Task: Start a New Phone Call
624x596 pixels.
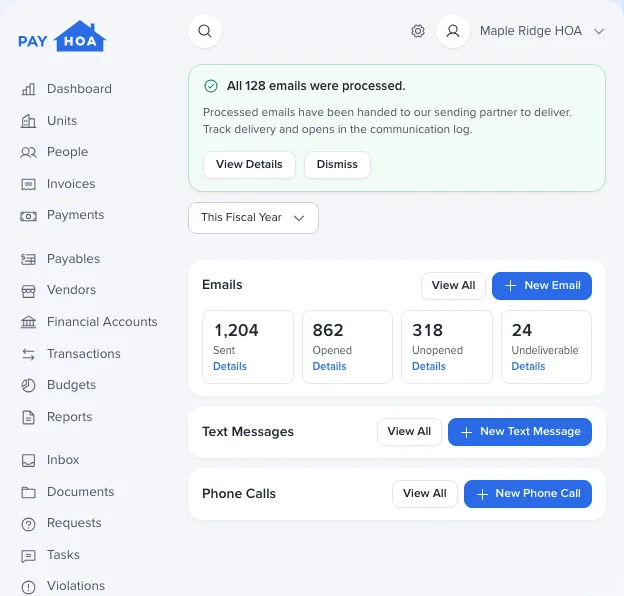Action: click(x=528, y=494)
